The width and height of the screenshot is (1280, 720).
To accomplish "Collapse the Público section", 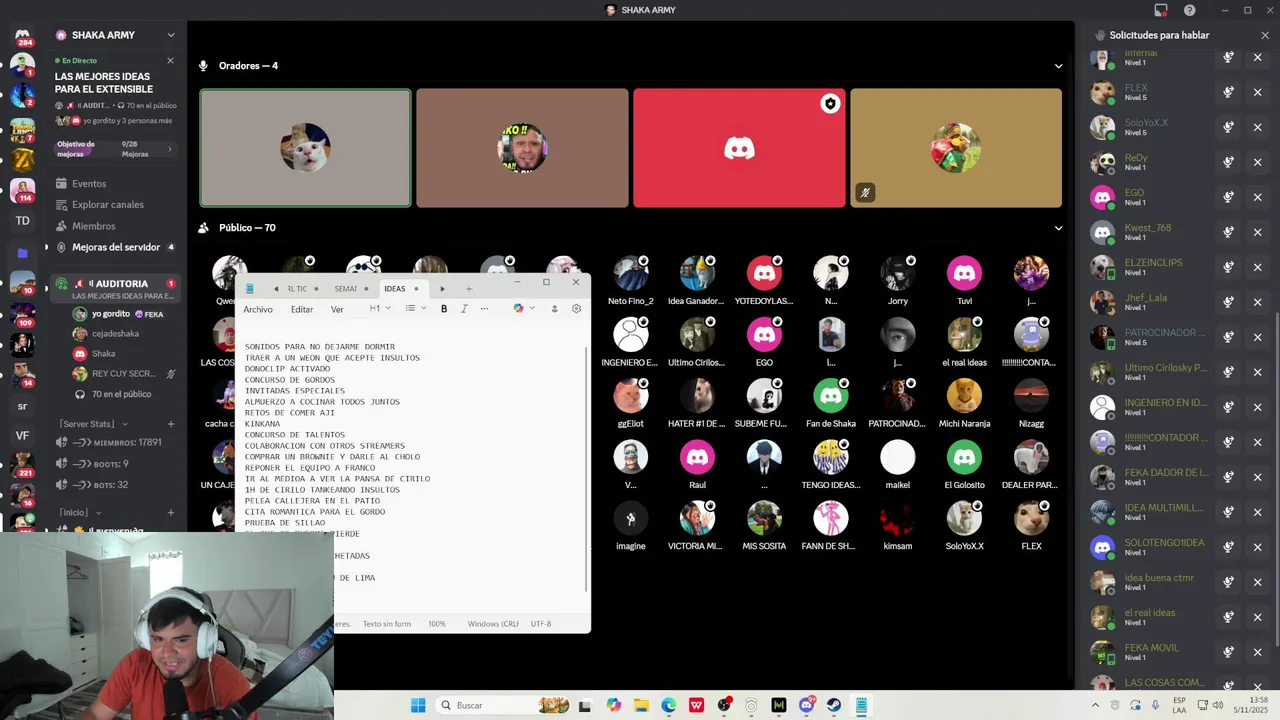I will [x=1058, y=228].
